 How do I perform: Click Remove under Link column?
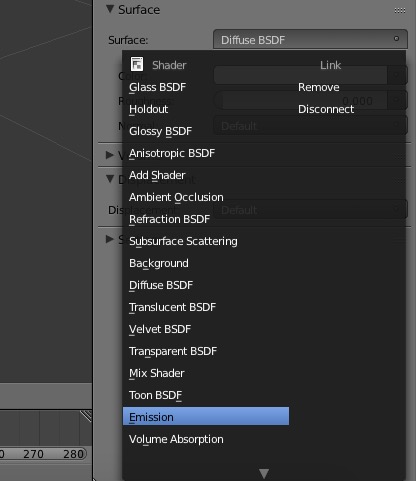[x=319, y=87]
